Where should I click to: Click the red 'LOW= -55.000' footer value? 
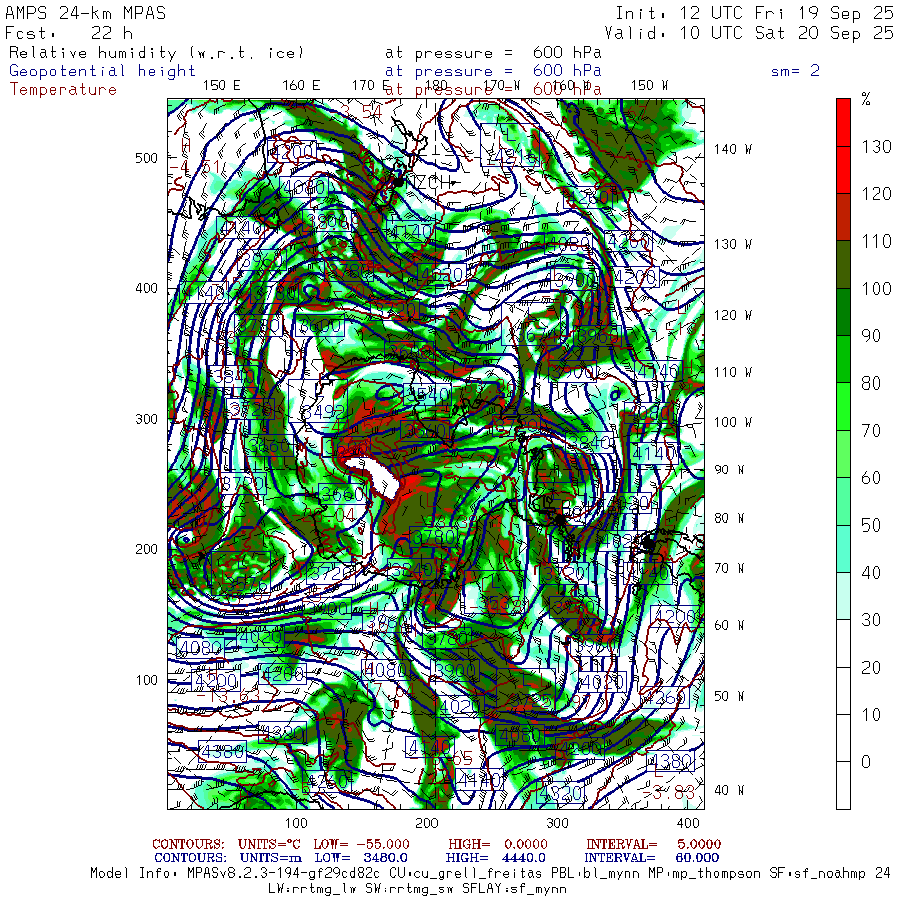[x=362, y=844]
